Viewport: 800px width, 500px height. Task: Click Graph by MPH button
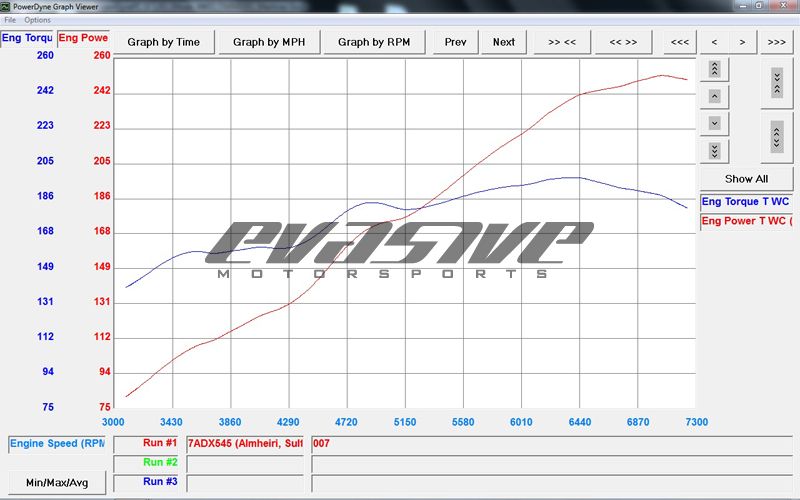coord(269,42)
